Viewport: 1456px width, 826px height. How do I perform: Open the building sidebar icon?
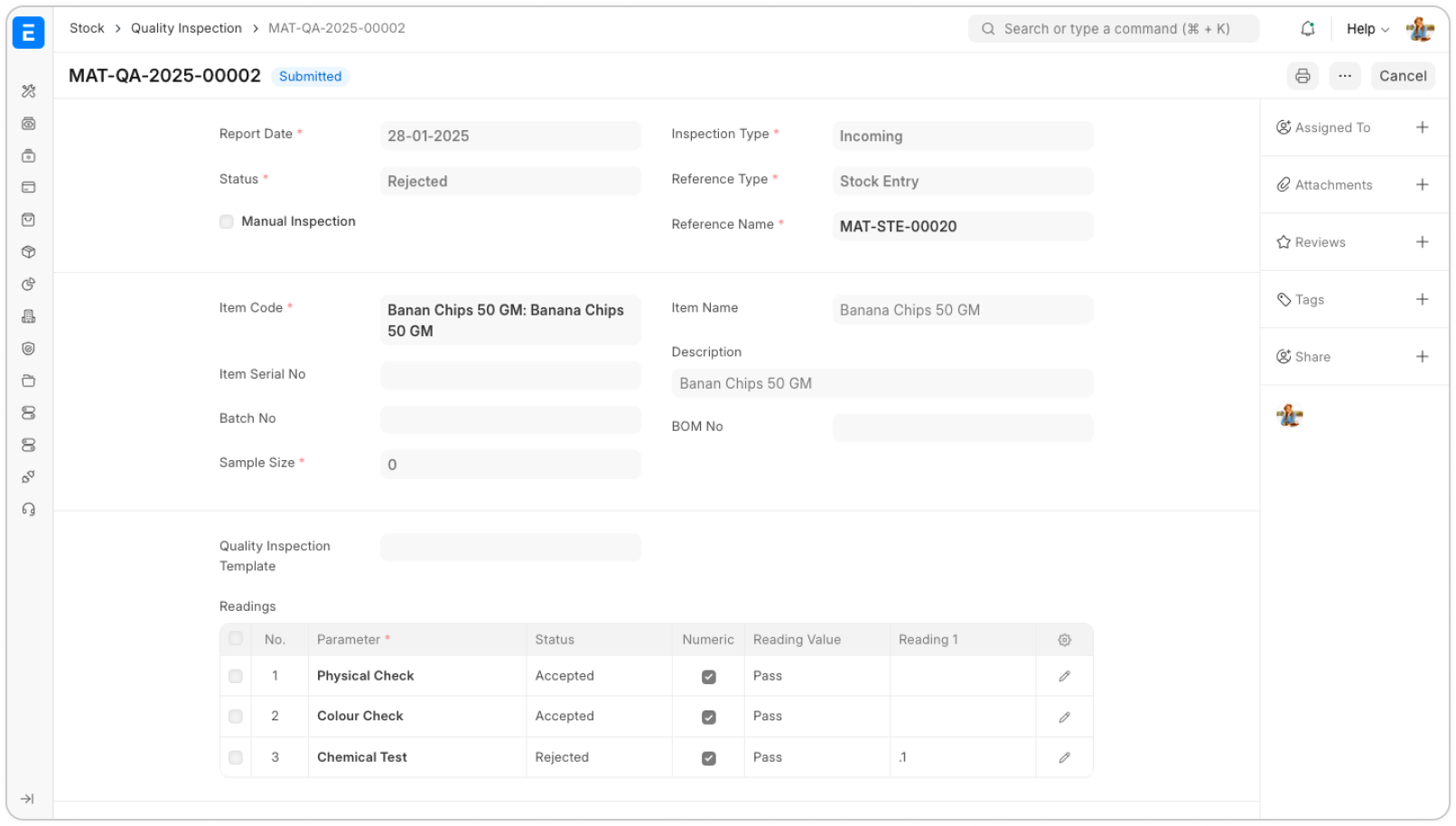pos(29,316)
